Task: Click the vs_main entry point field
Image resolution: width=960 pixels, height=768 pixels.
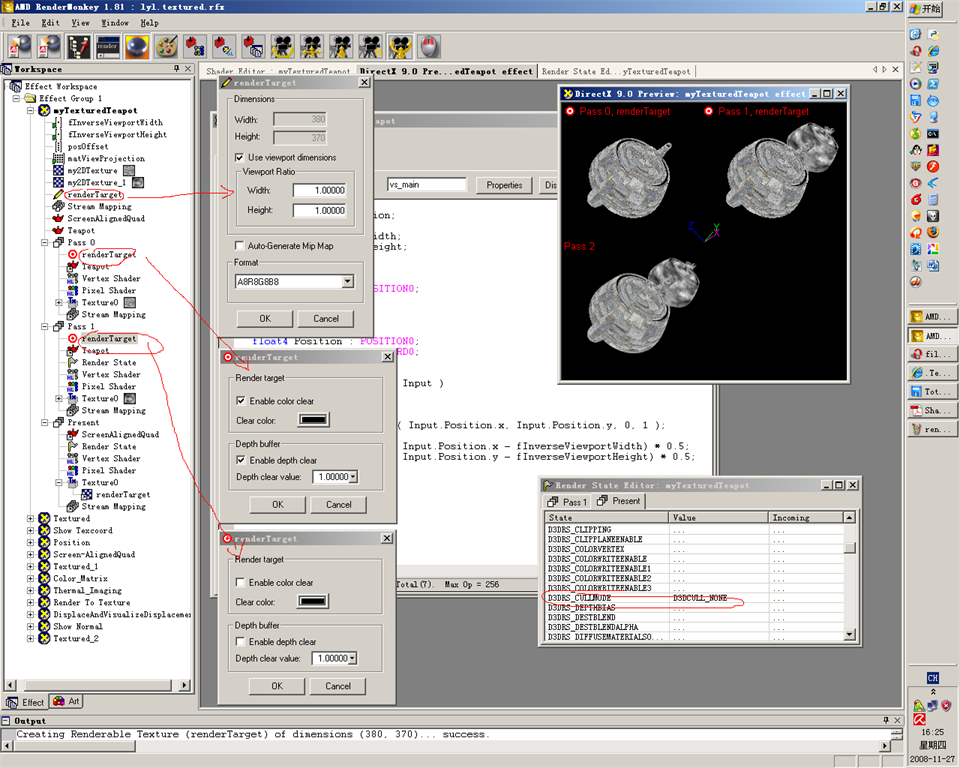Action: click(x=427, y=184)
